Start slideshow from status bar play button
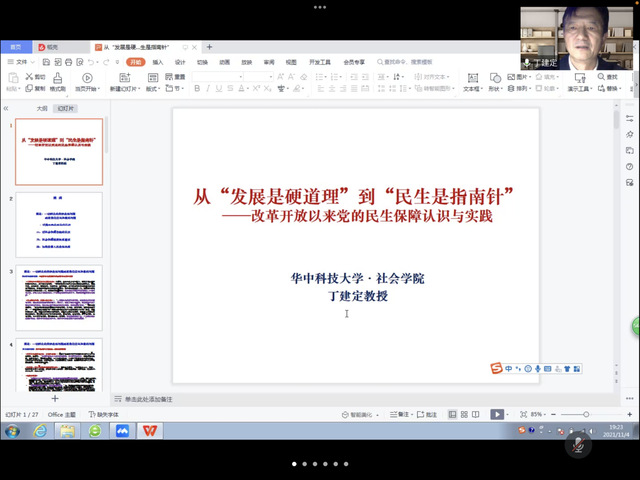The image size is (640, 480). click(497, 414)
